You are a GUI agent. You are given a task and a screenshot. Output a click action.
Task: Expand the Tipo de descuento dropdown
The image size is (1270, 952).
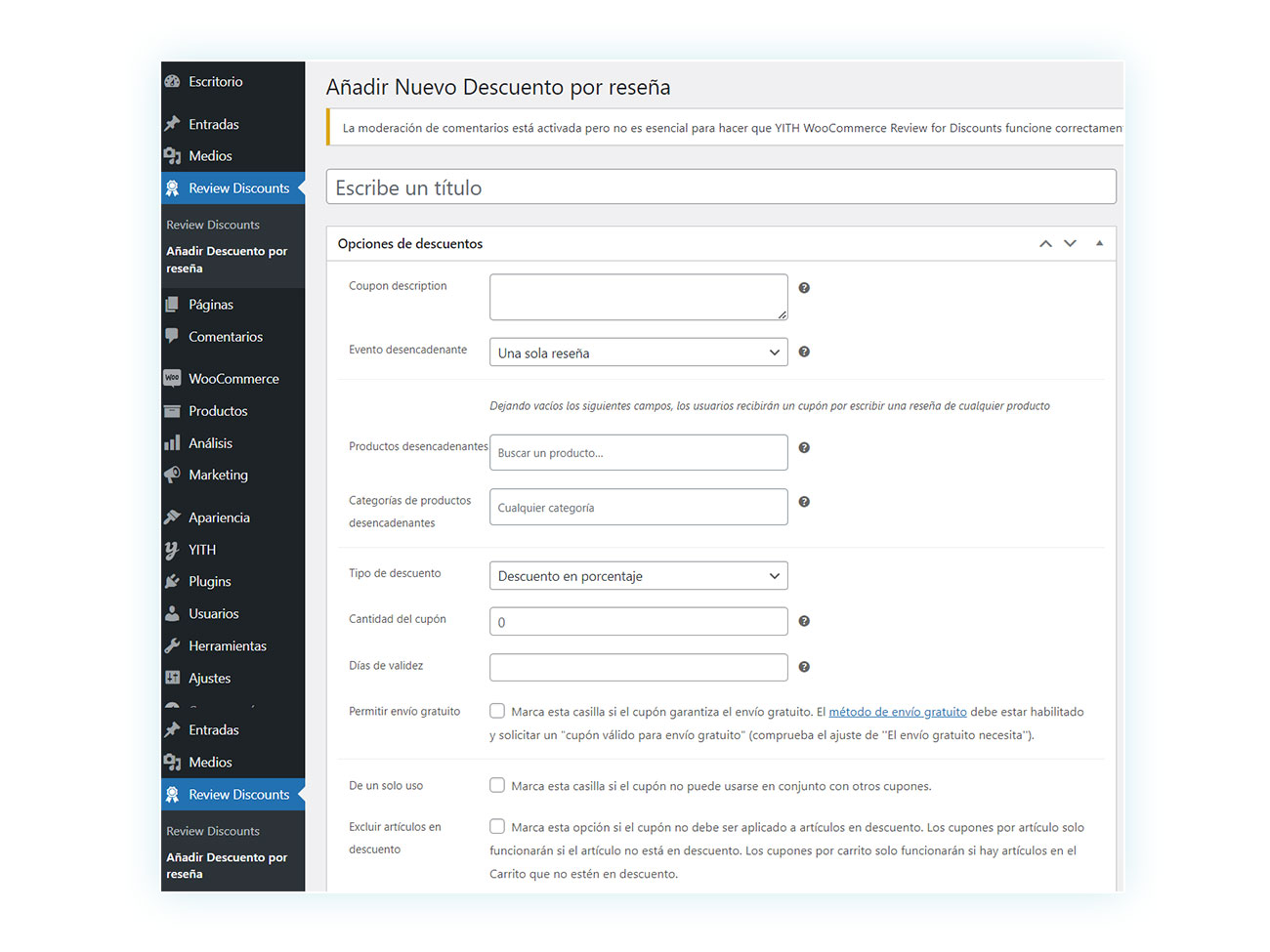638,576
